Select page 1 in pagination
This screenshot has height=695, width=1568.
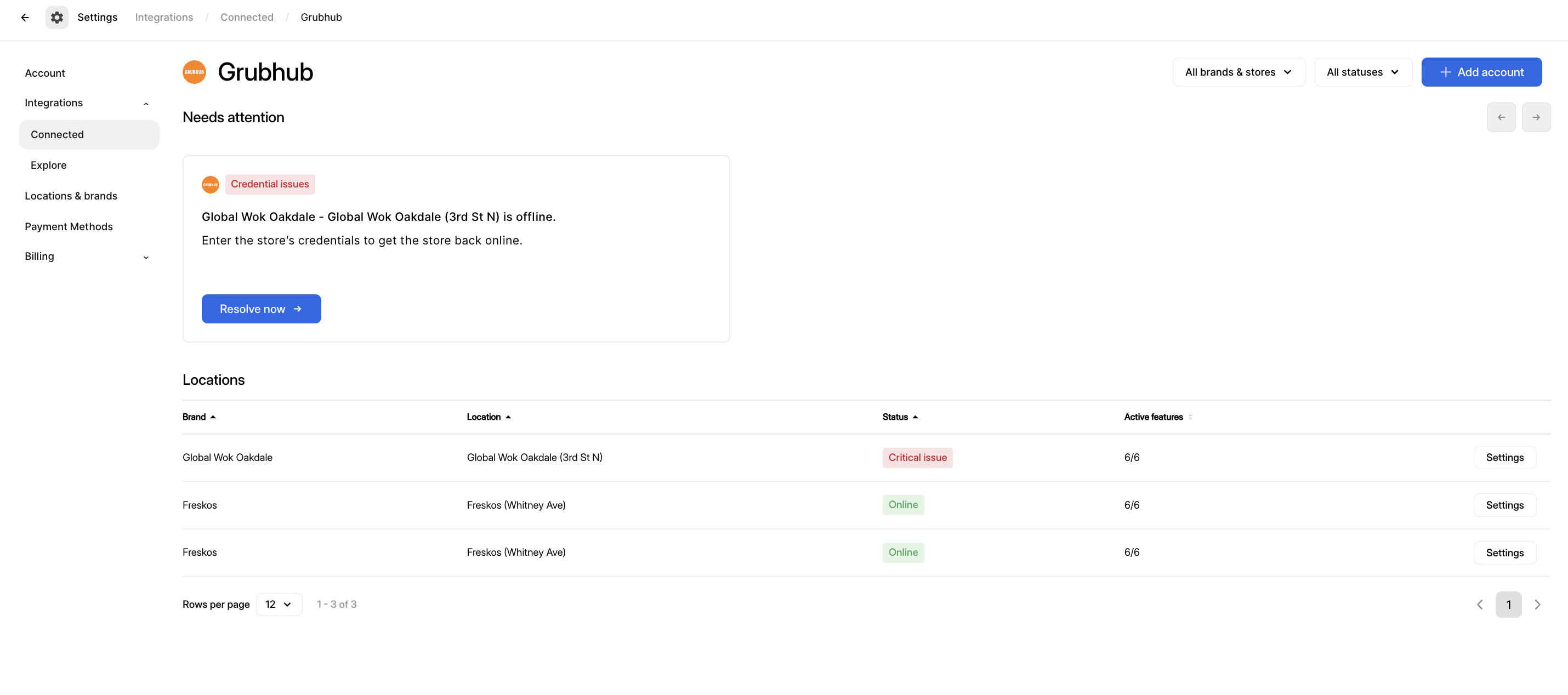point(1508,605)
